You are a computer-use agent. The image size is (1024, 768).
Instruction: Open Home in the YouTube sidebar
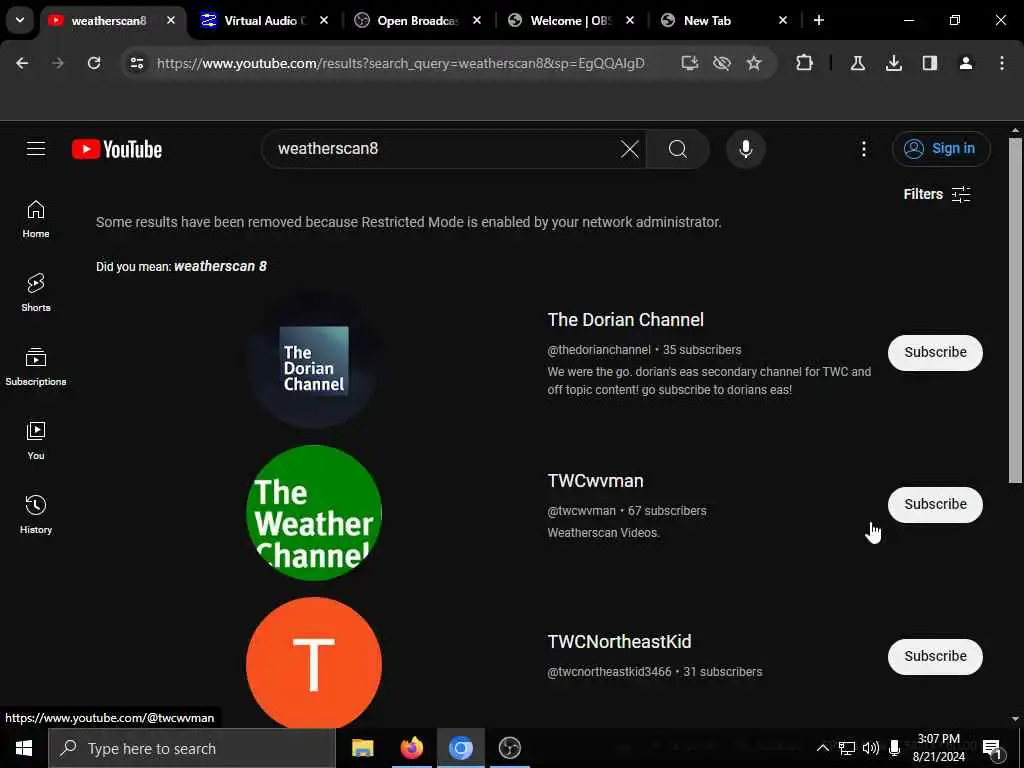[36, 219]
